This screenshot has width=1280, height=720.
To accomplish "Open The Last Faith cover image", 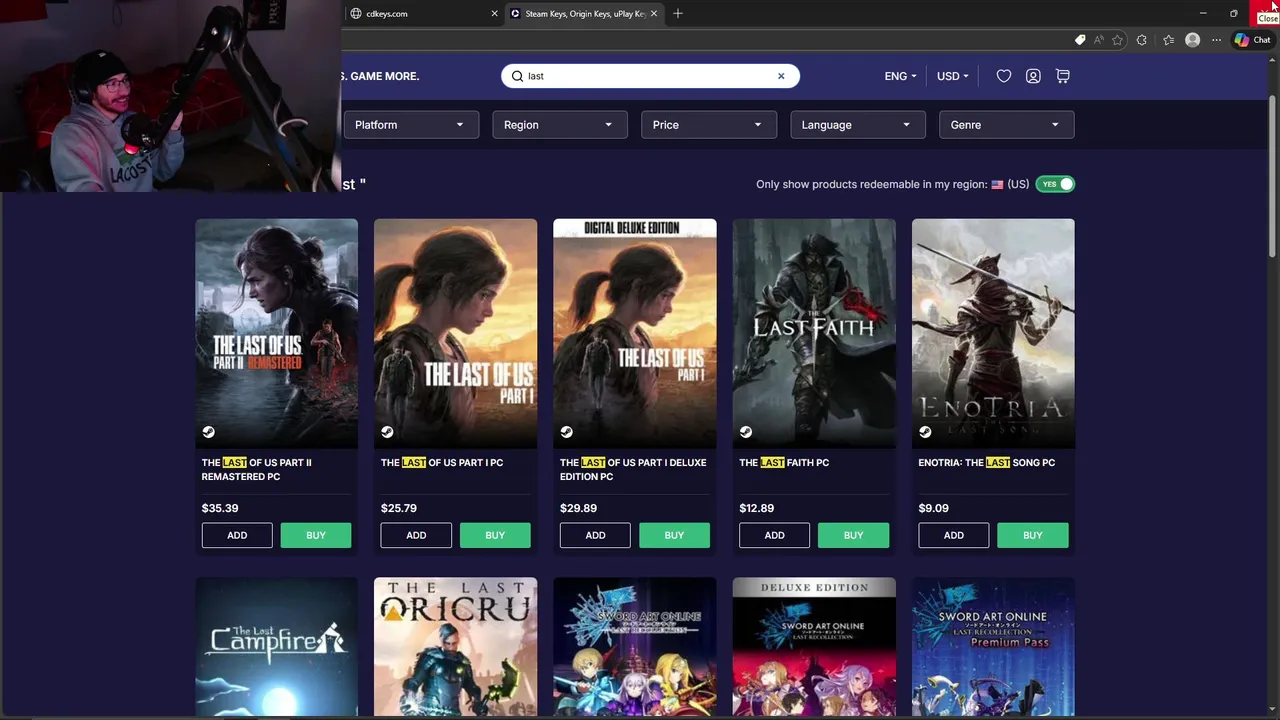I will 814,333.
